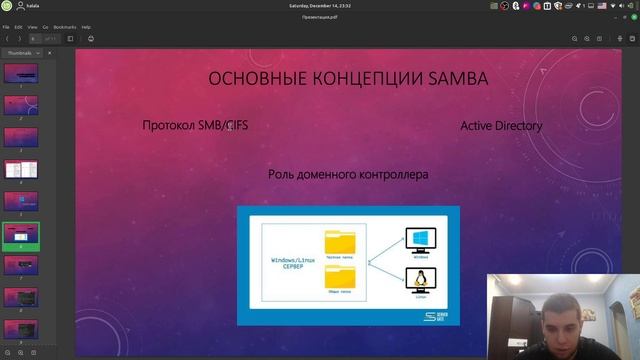Image resolution: width=640 pixels, height=360 pixels.
Task: Zoom out with the top toolbar magnifier
Action: pos(574,39)
